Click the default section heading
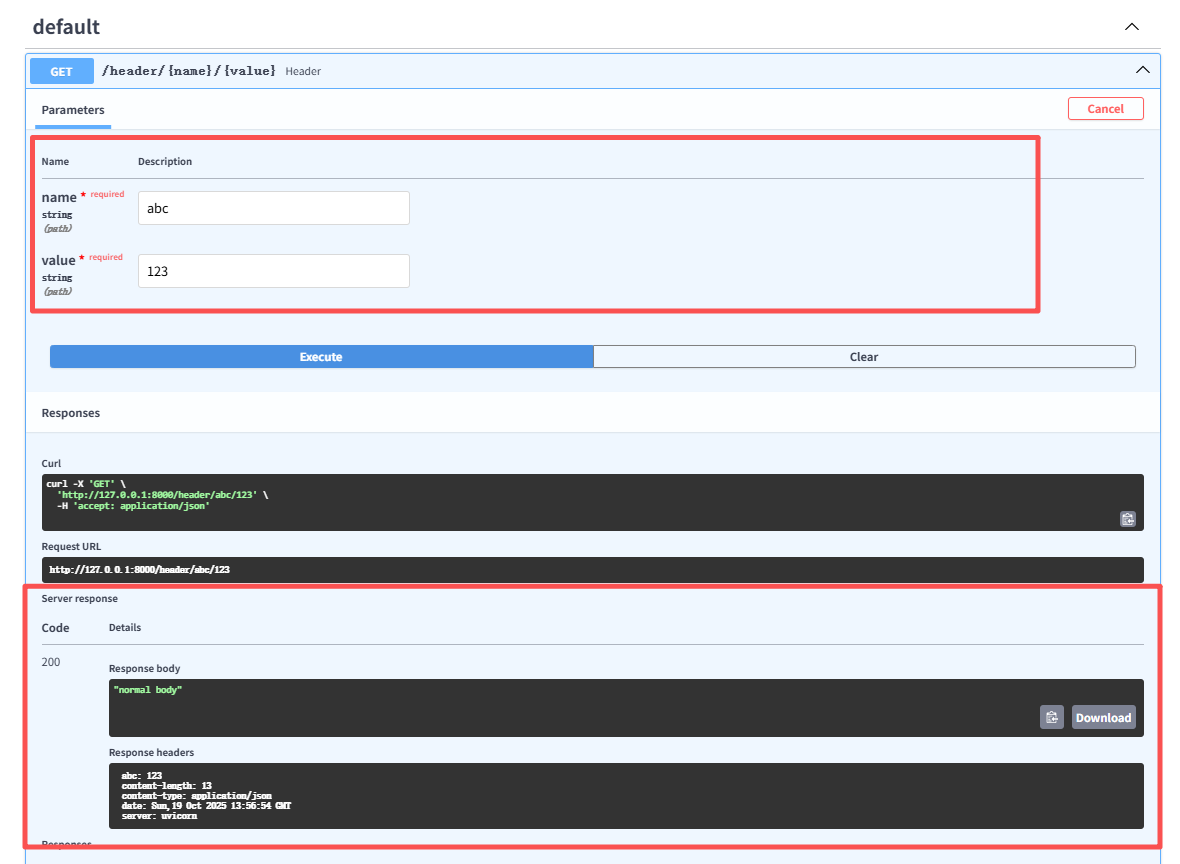Screen dimensions: 1180x864 click(66, 26)
